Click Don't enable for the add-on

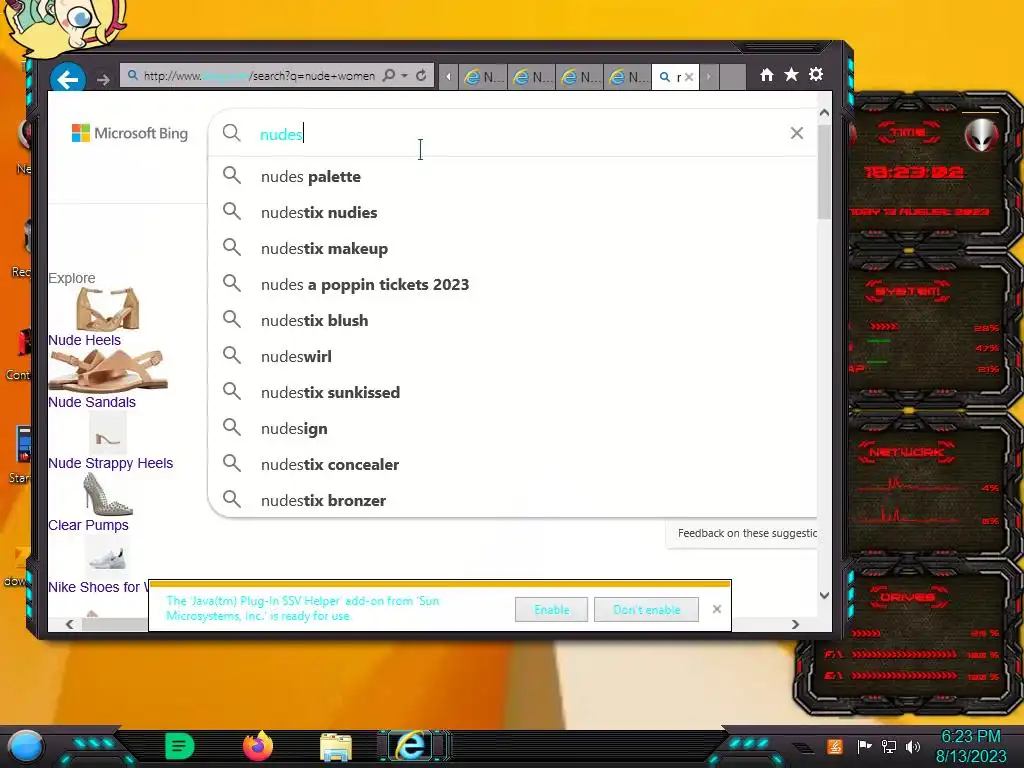coord(647,609)
